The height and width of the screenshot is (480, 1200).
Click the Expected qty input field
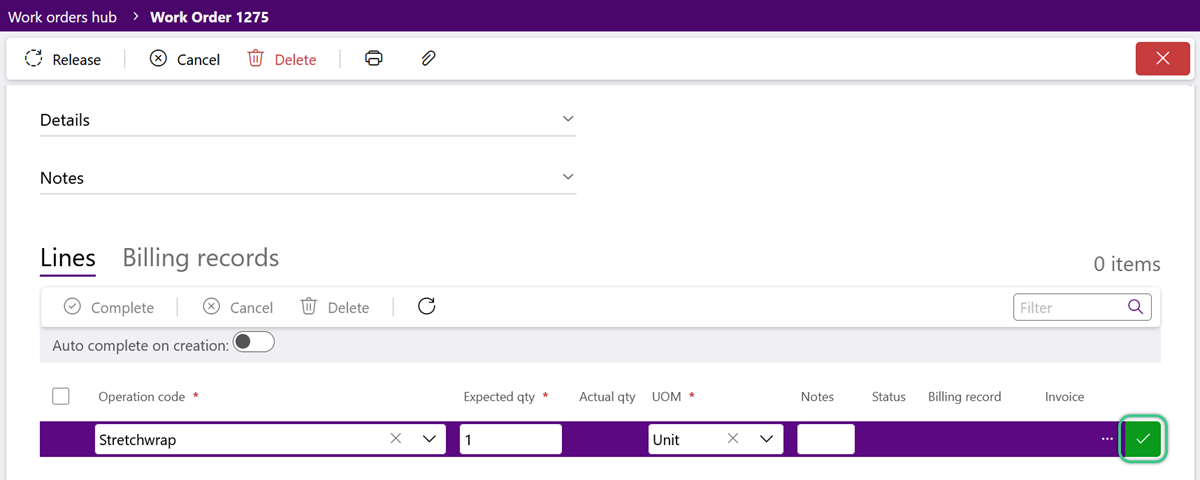point(511,439)
